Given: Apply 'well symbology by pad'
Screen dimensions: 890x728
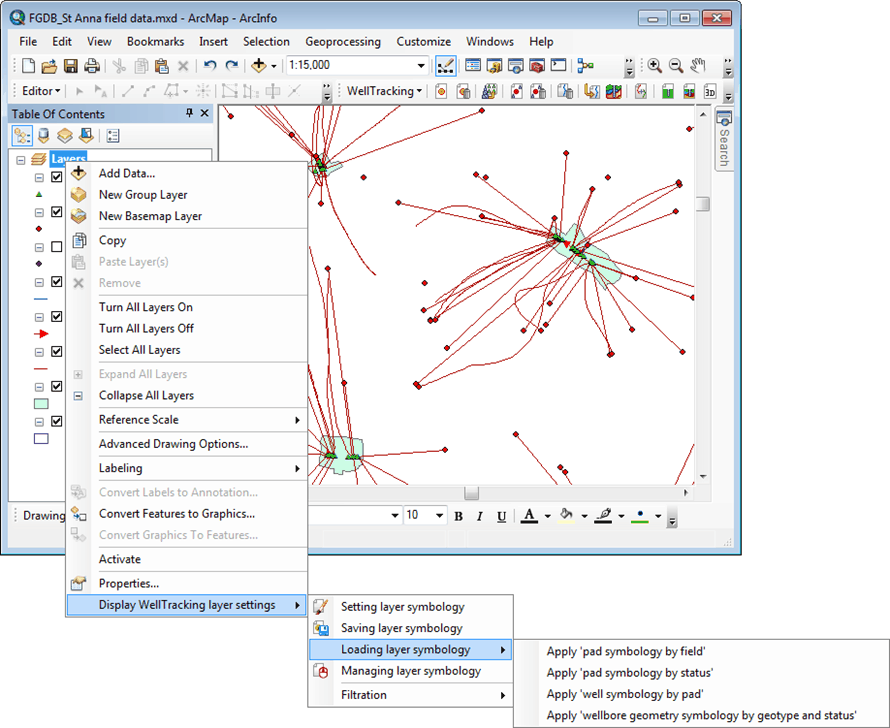Looking at the screenshot, I should pos(702,695).
